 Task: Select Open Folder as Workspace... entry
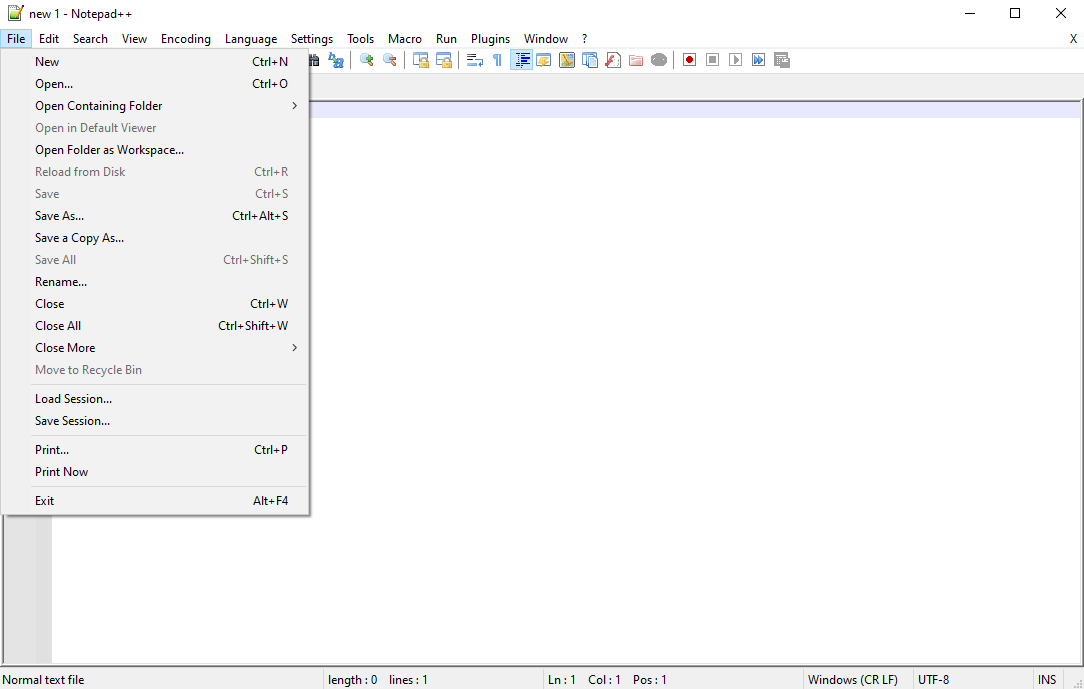155,150
